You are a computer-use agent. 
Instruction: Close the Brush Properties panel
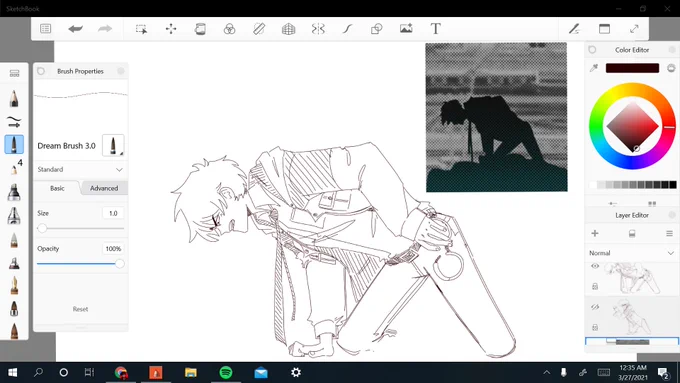121,71
